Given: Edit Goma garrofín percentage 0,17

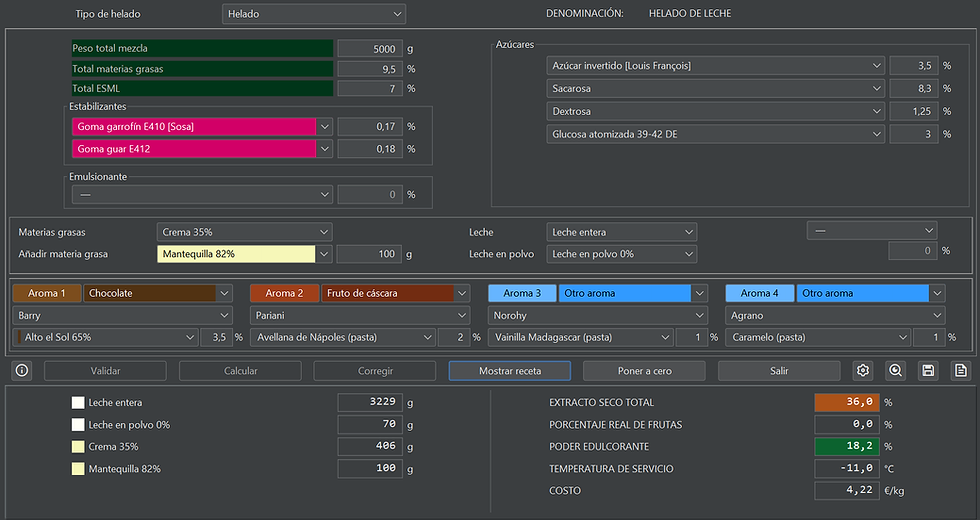Looking at the screenshot, I should click(x=370, y=126).
